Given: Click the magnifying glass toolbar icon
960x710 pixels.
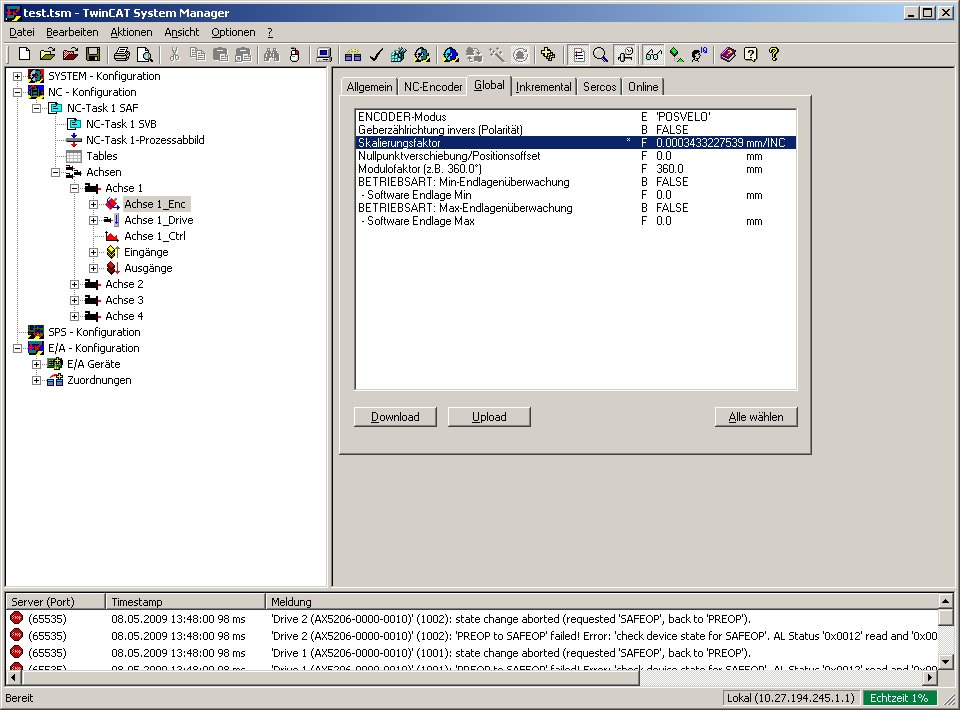Looking at the screenshot, I should click(601, 54).
